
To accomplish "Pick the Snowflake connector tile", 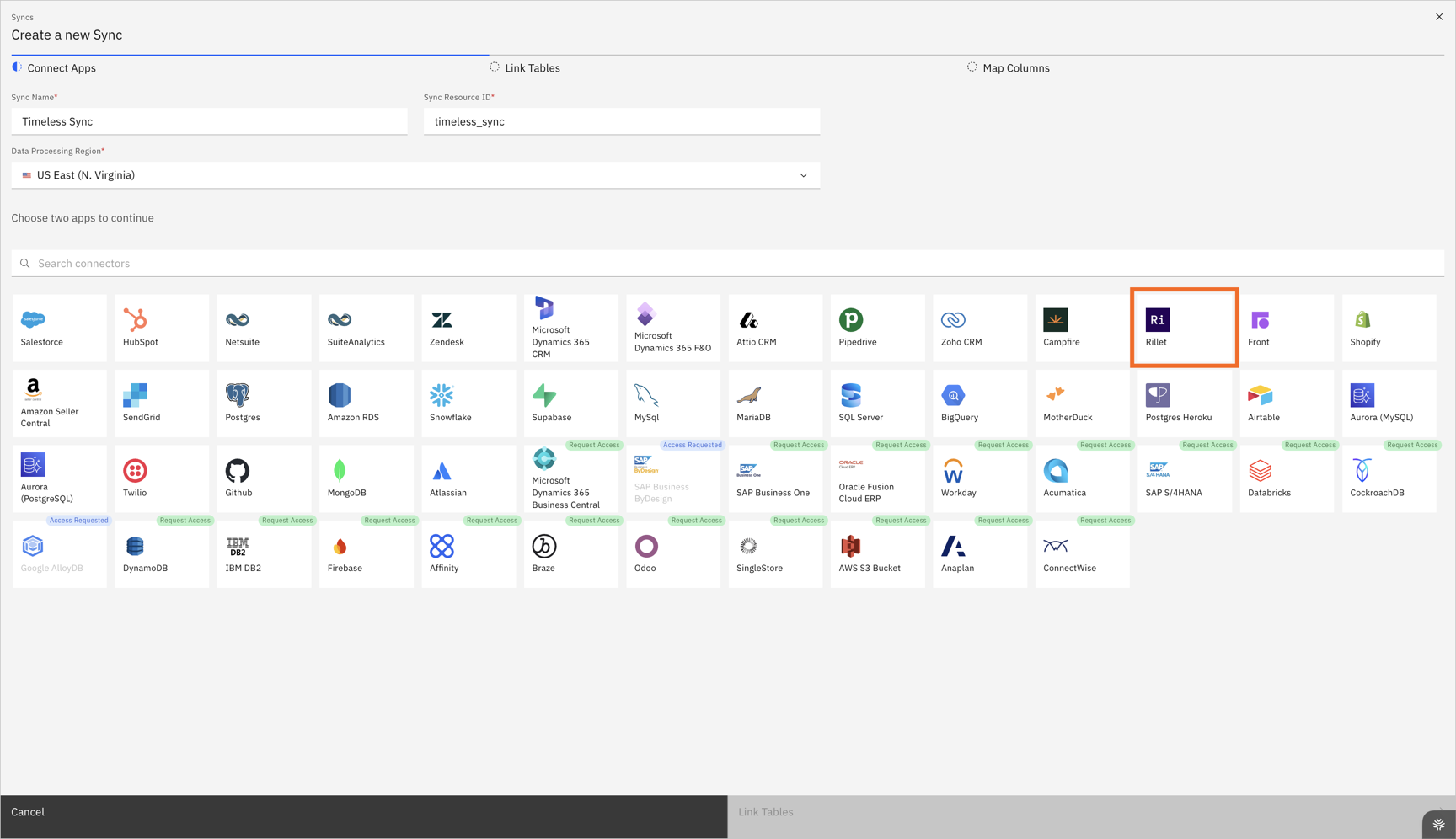I will (468, 403).
